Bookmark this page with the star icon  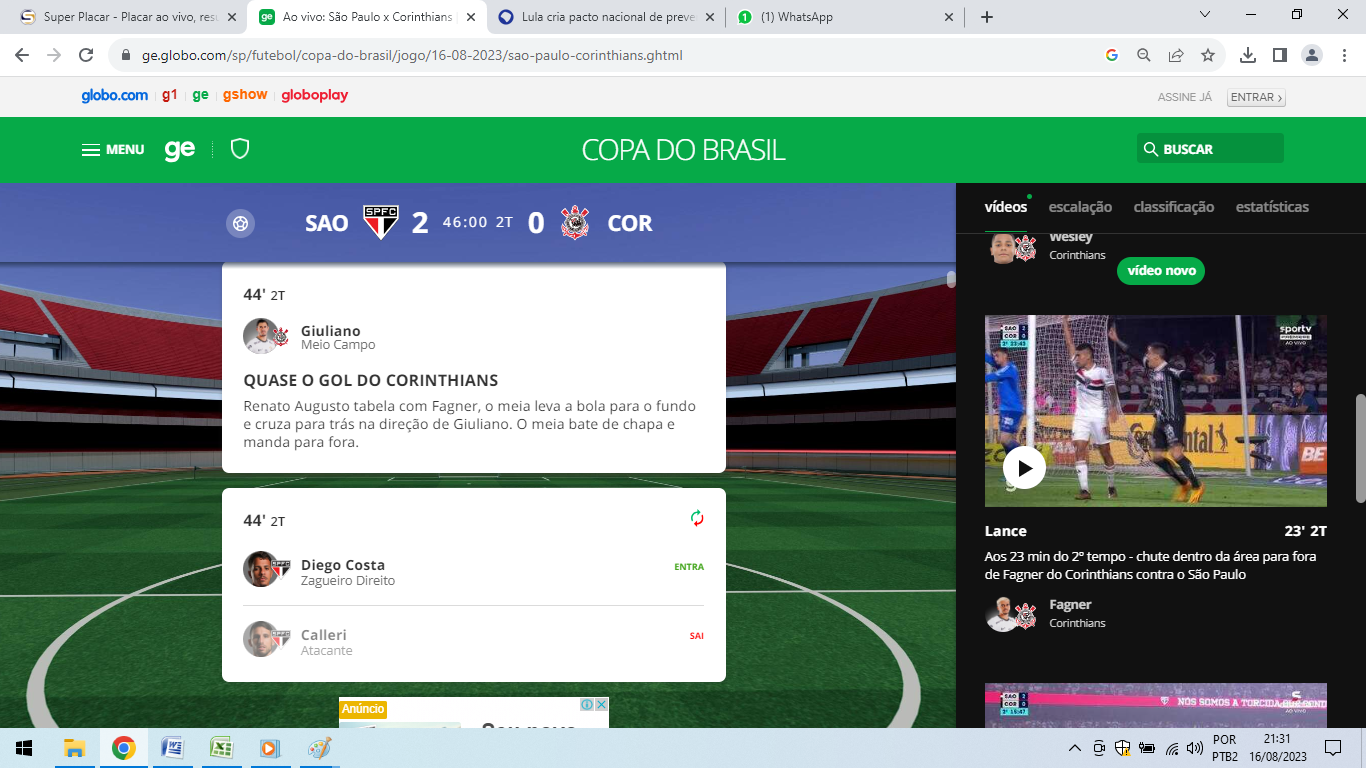[x=1208, y=55]
